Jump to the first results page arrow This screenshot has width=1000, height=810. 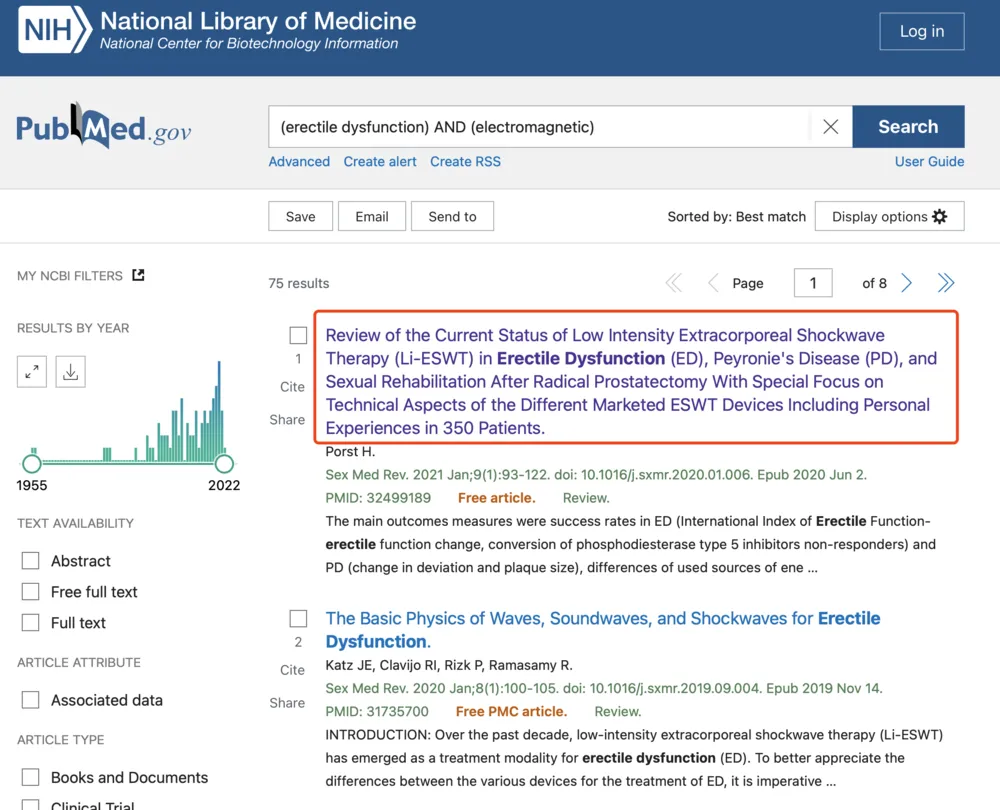(673, 283)
